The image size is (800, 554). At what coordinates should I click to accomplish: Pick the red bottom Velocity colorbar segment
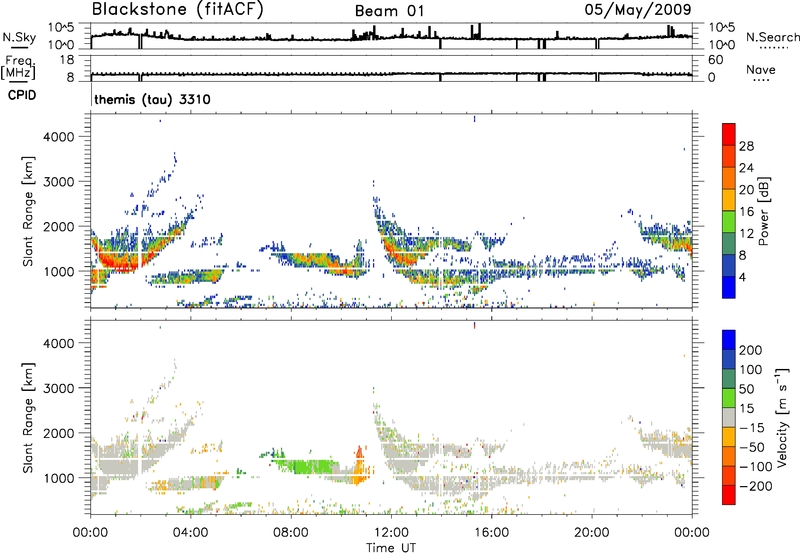pos(729,495)
